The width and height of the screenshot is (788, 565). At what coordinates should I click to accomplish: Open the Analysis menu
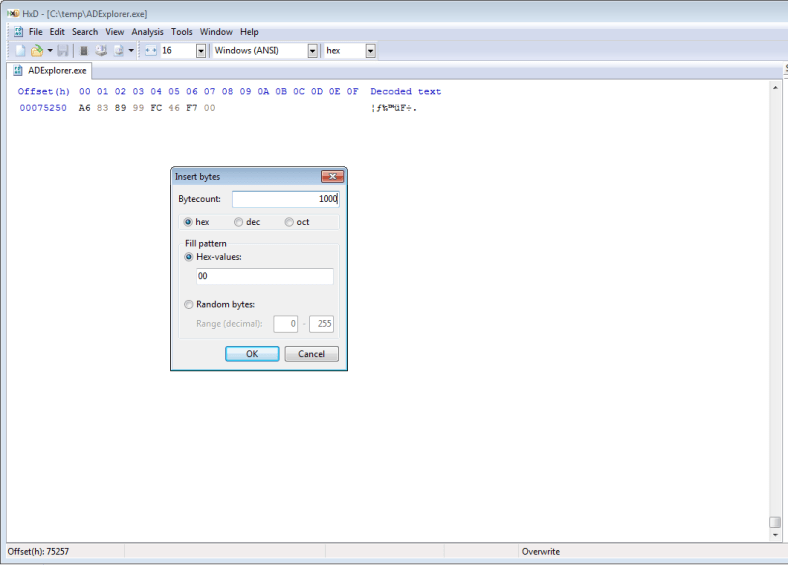(147, 32)
